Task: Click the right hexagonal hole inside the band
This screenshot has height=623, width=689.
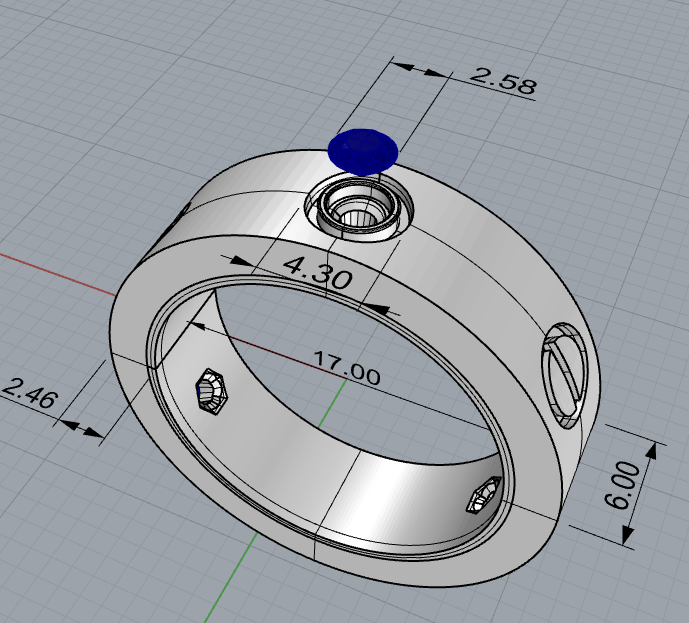Action: coord(484,495)
